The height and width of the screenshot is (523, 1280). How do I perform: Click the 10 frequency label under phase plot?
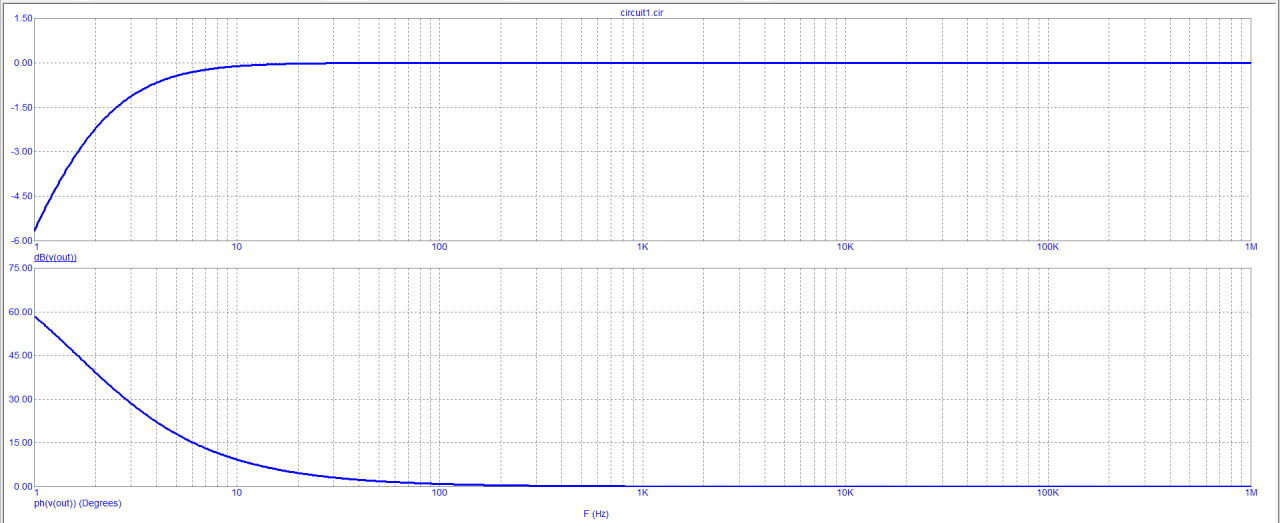237,493
